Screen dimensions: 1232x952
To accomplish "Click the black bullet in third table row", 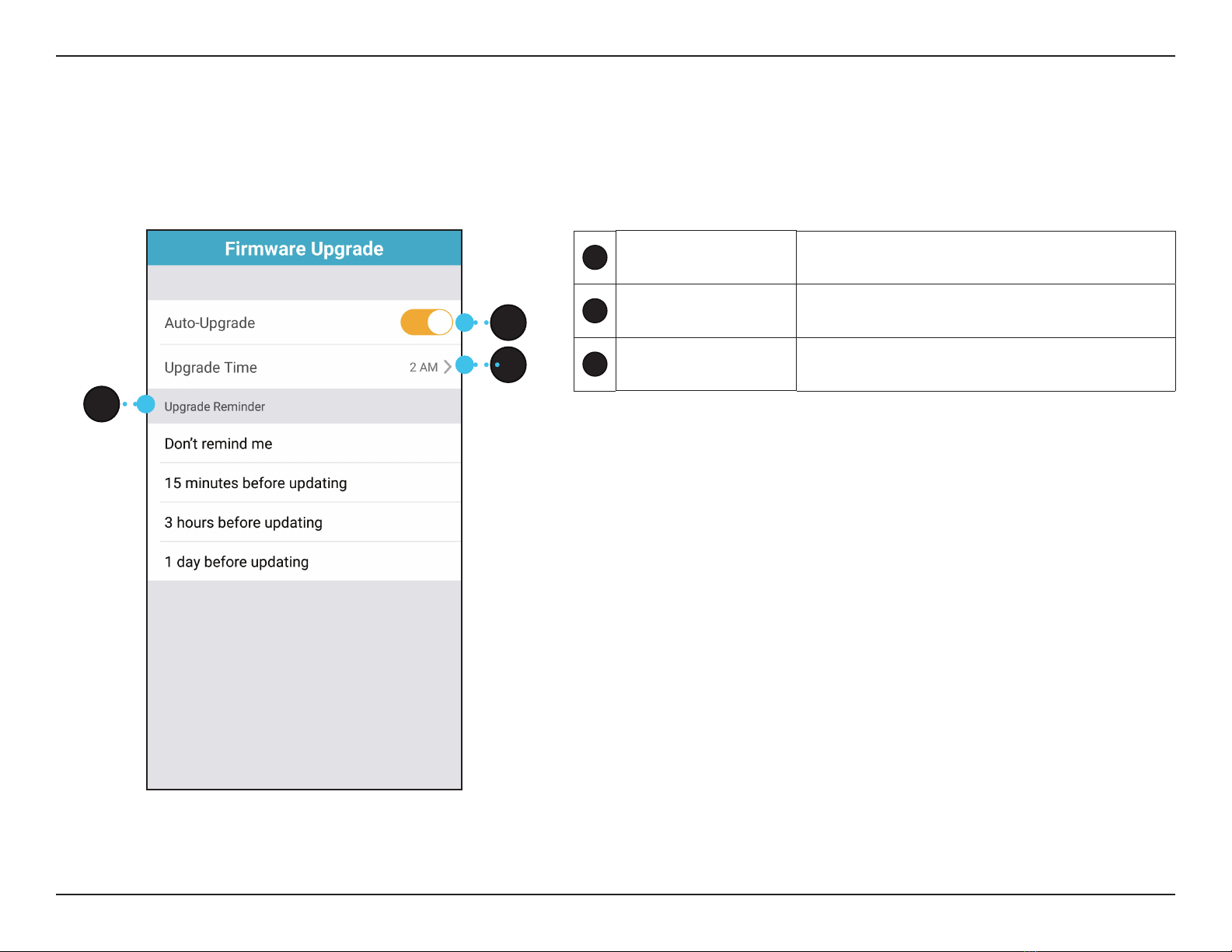I will (x=595, y=364).
